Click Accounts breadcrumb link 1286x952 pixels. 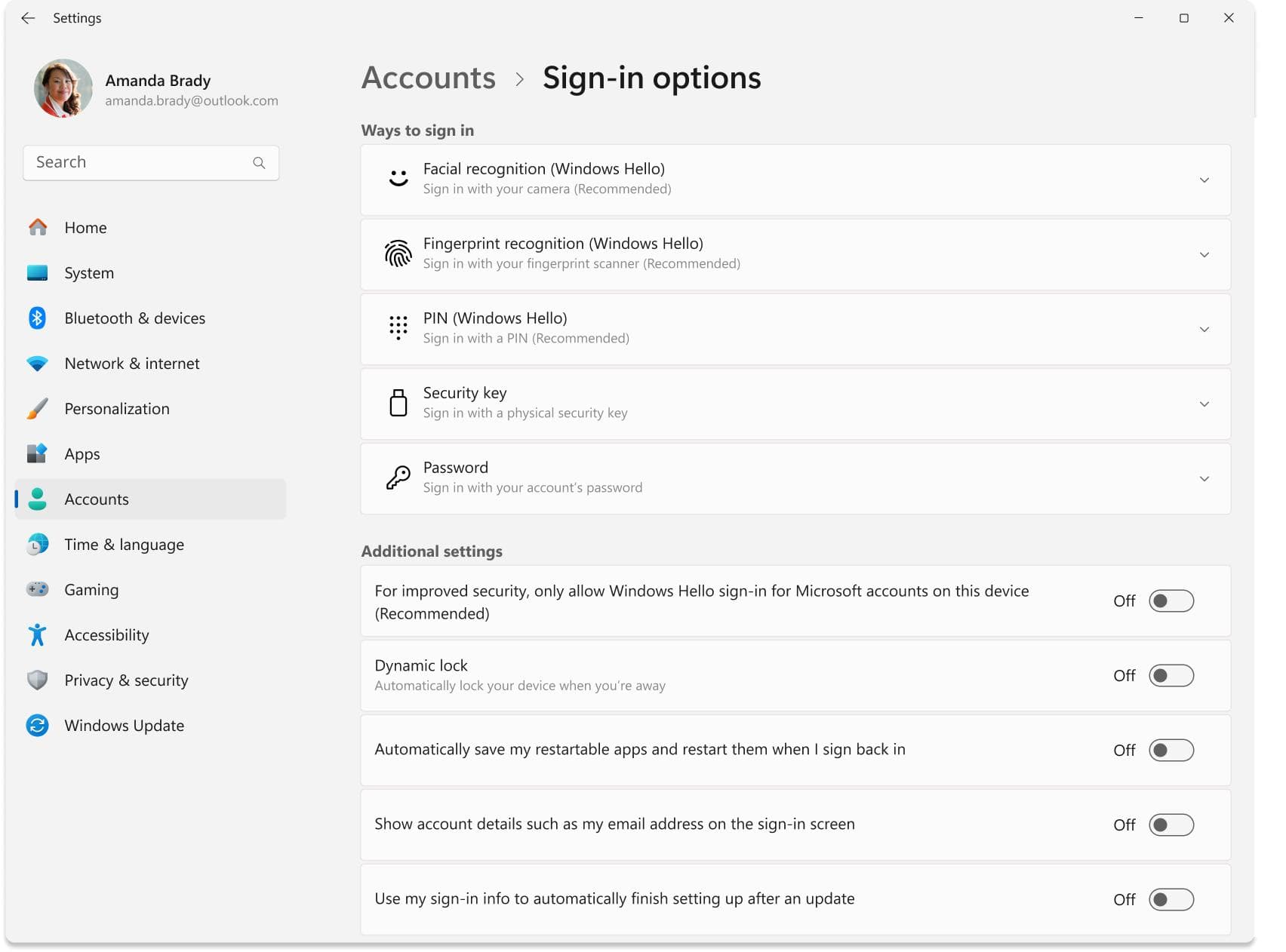point(429,78)
